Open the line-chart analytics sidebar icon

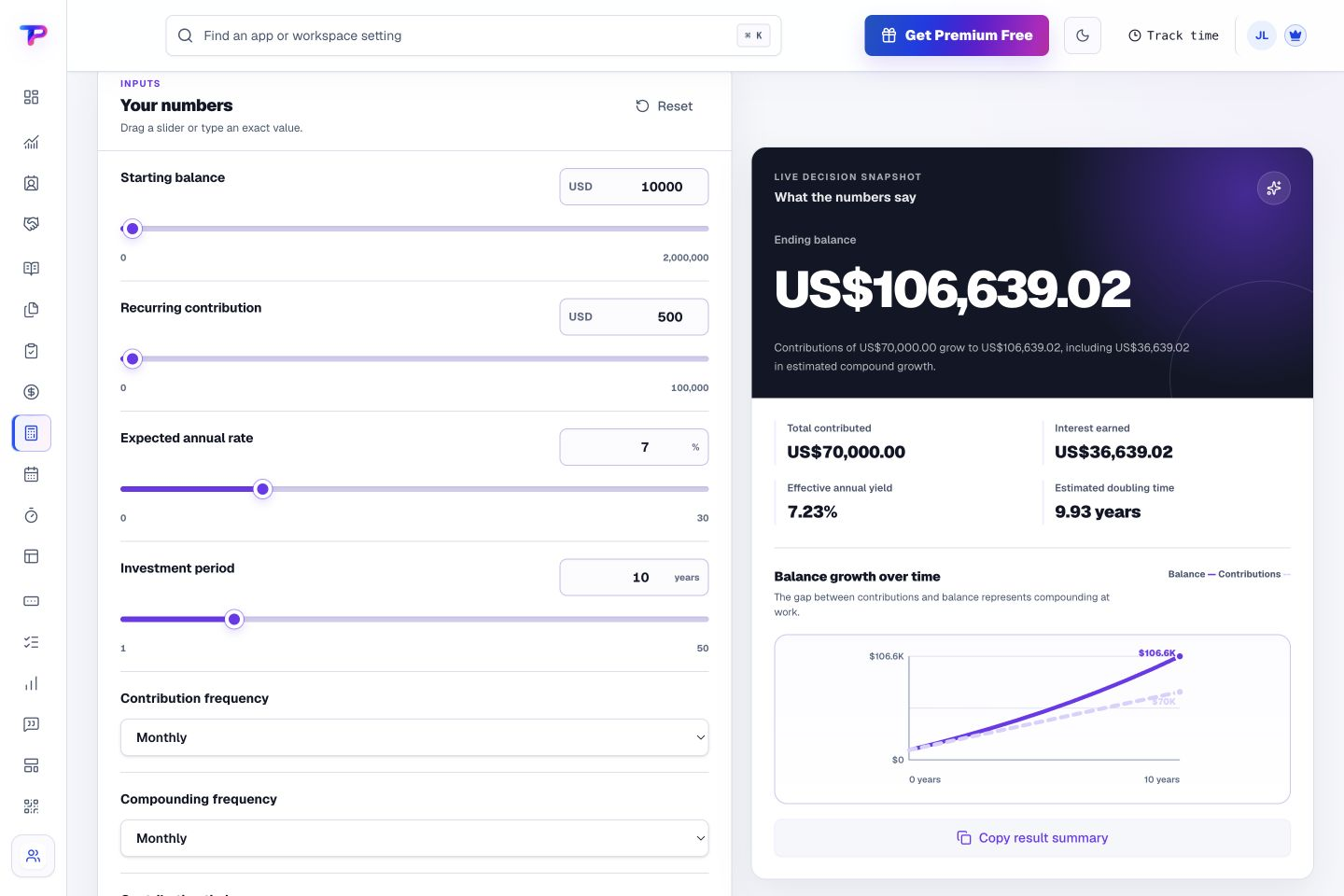pos(31,142)
